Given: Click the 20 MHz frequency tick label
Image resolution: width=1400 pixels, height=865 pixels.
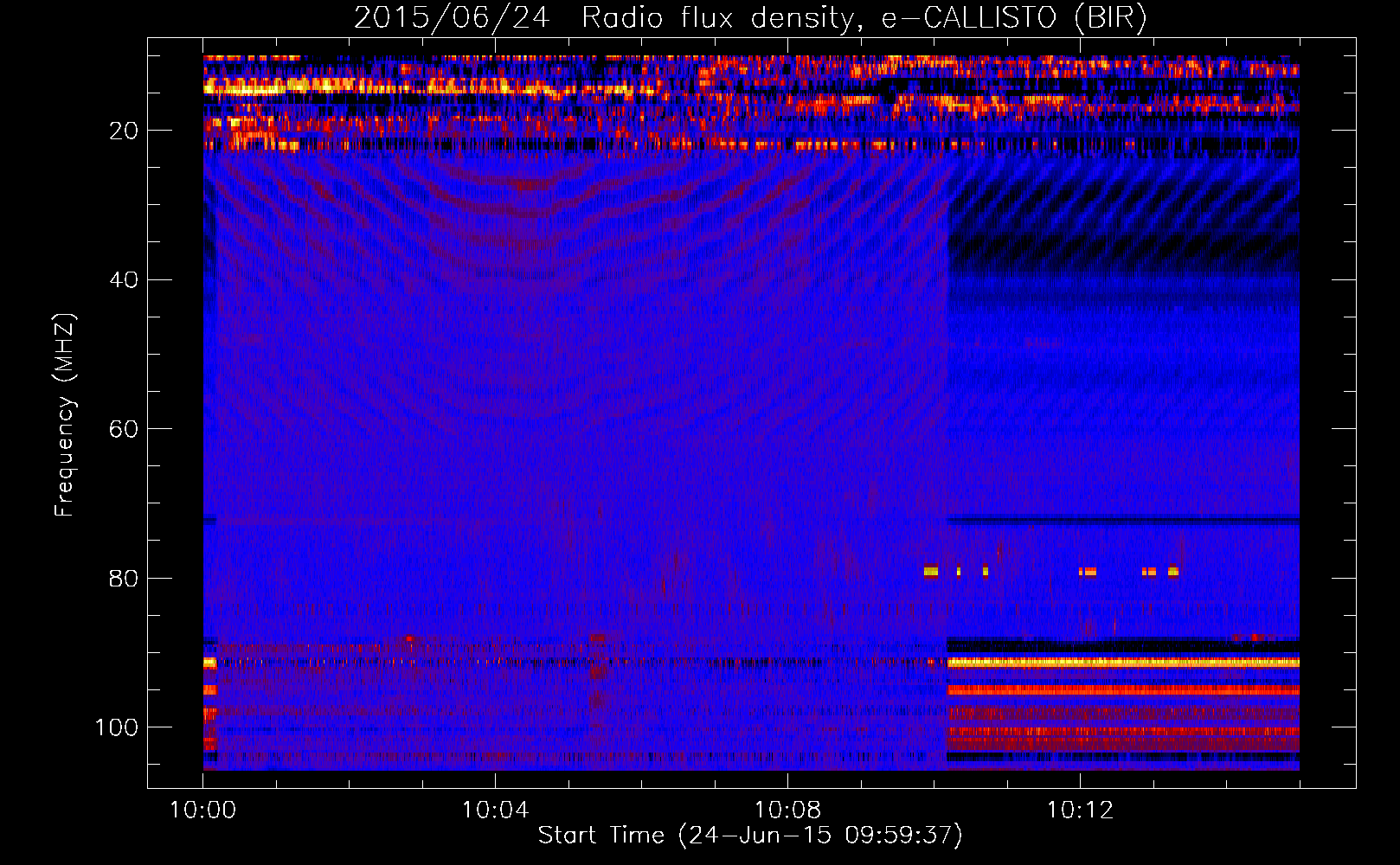Looking at the screenshot, I should tap(124, 131).
